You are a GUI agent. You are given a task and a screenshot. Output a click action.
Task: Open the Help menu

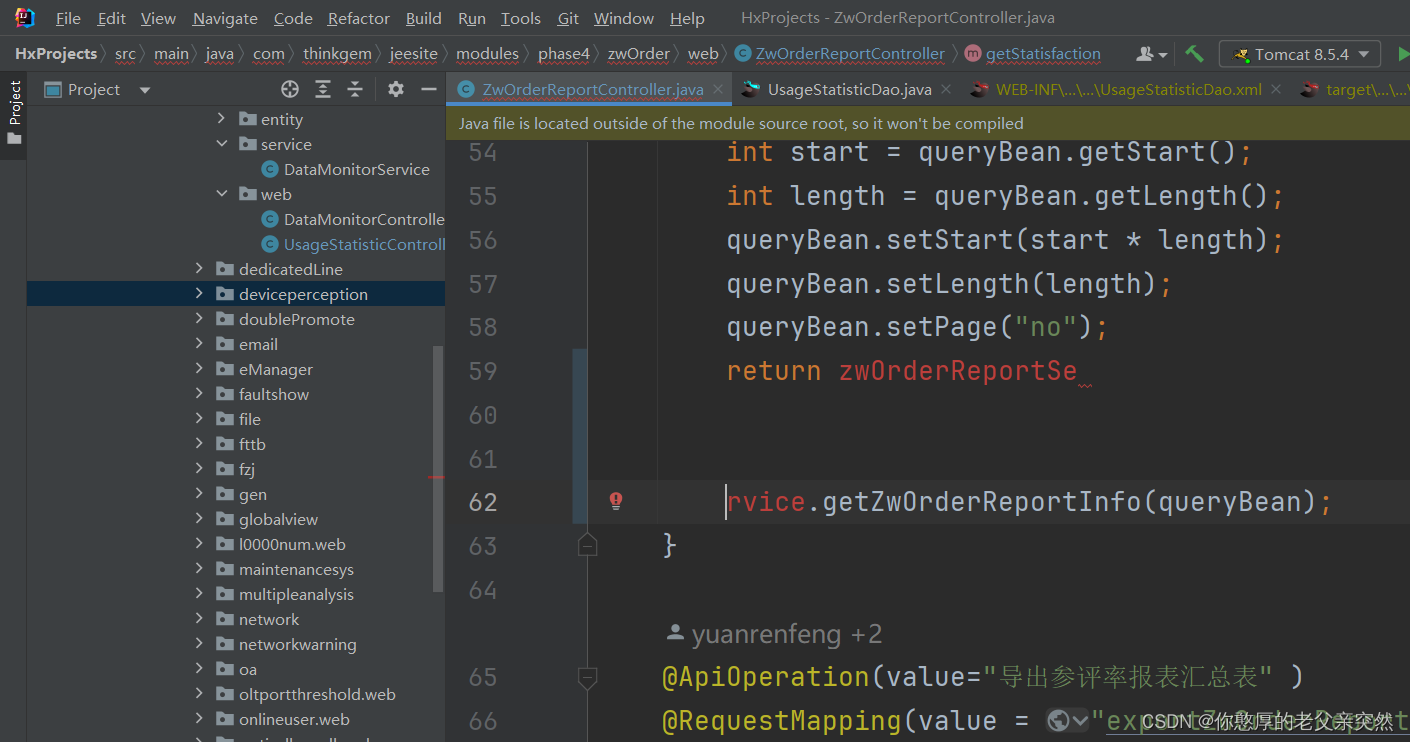tap(687, 18)
